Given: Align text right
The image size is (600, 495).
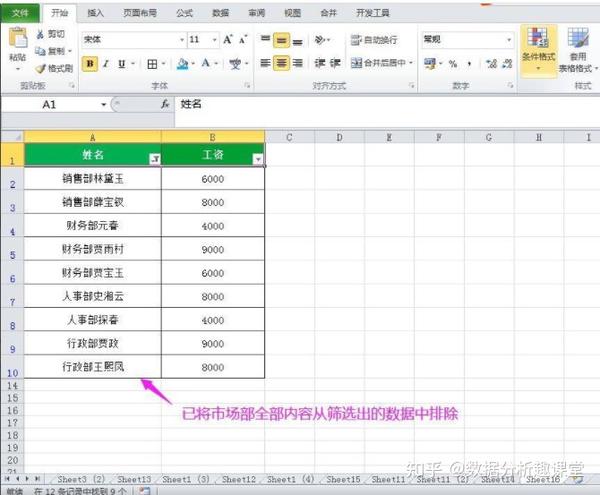Looking at the screenshot, I should tap(298, 63).
